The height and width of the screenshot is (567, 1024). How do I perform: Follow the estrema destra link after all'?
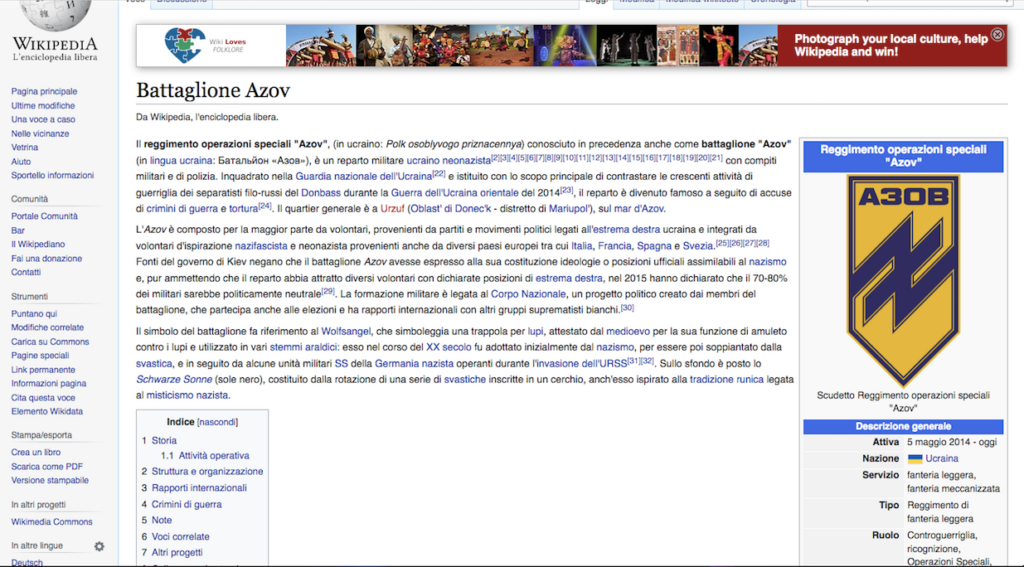[x=626, y=230]
